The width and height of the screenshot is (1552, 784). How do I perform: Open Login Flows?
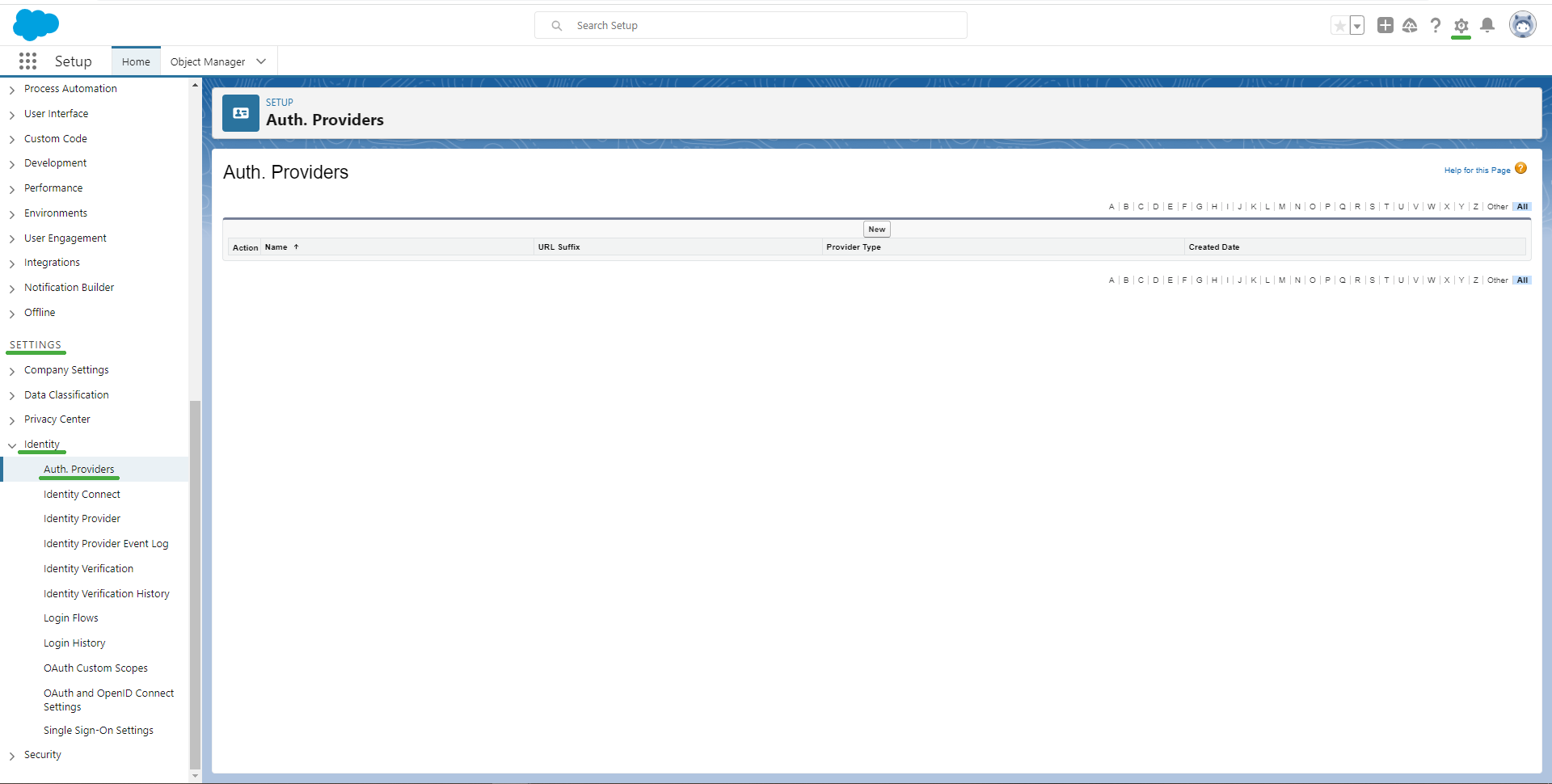(71, 618)
